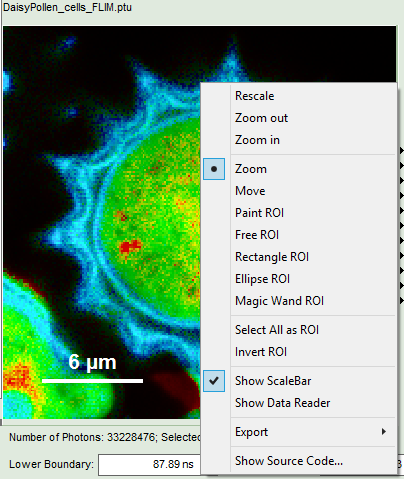Click the 6 µm scale bar
The width and height of the screenshot is (404, 479).
pyautogui.click(x=92, y=381)
